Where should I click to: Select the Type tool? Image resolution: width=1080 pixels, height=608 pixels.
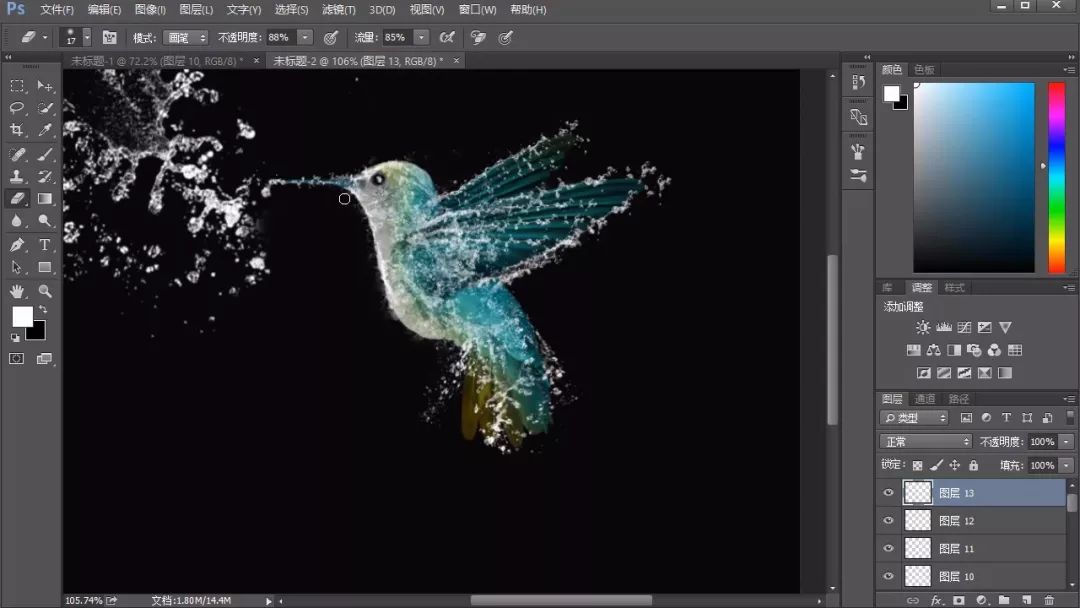click(x=44, y=245)
